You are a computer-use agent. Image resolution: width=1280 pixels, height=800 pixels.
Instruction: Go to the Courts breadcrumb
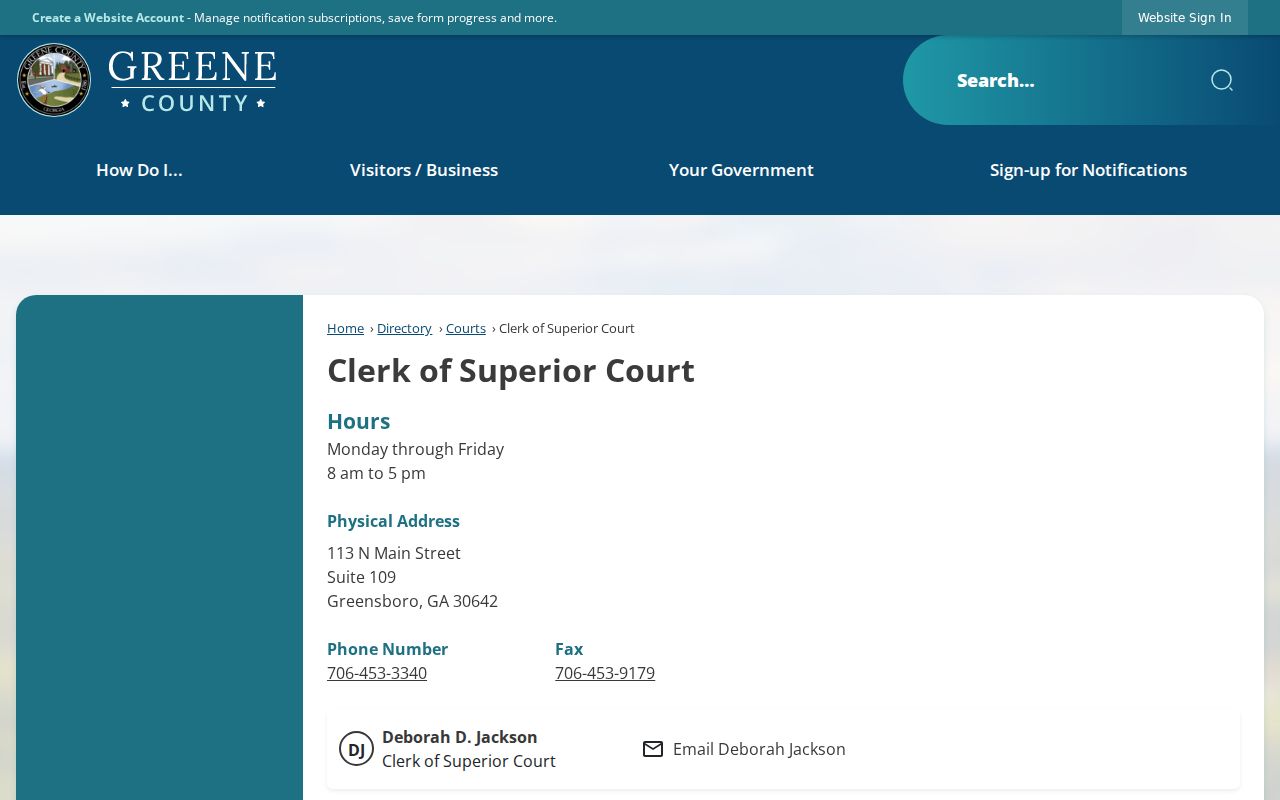point(466,328)
